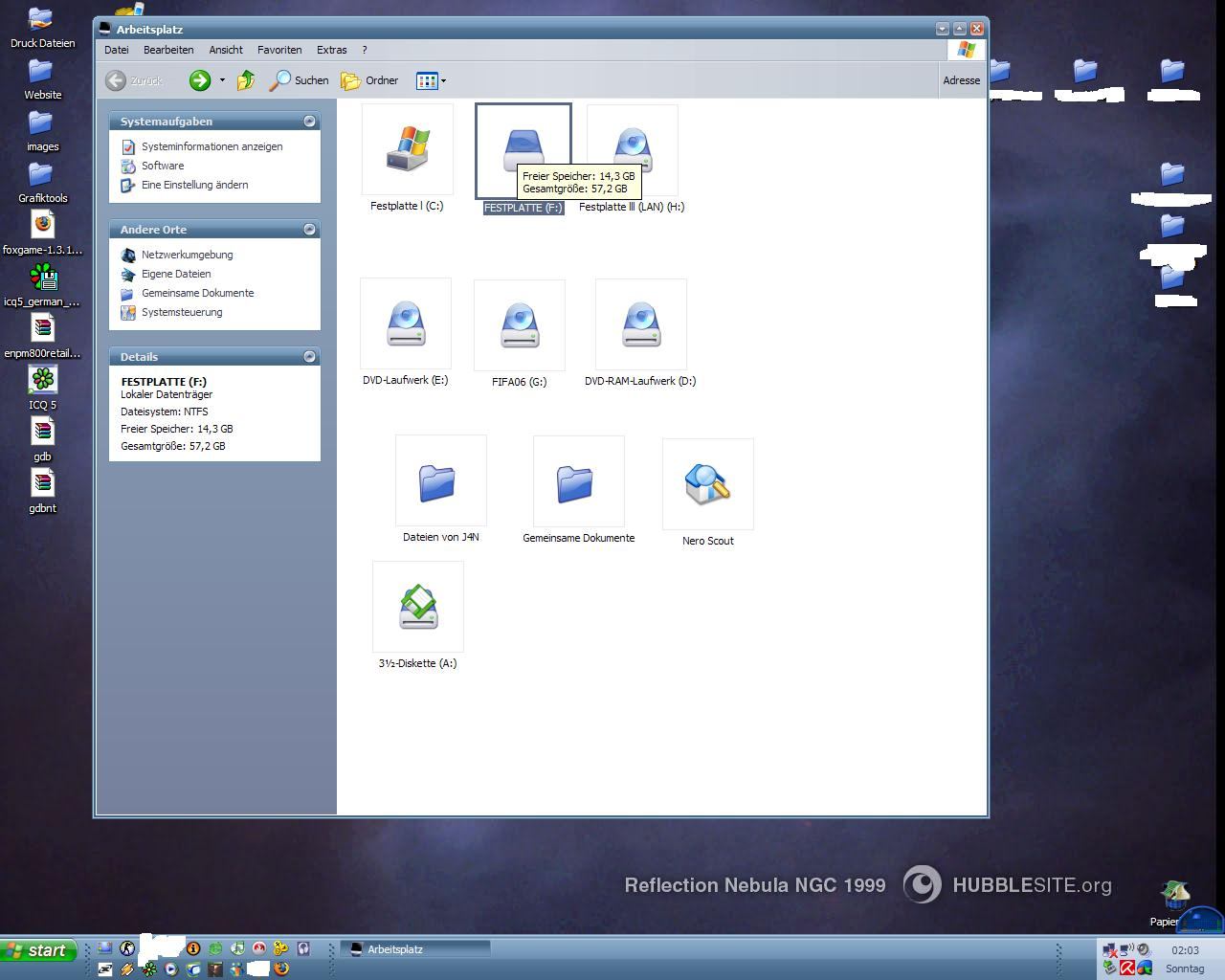1225x980 pixels.
Task: Click disconnected network tray icon
Action: pyautogui.click(x=1110, y=950)
